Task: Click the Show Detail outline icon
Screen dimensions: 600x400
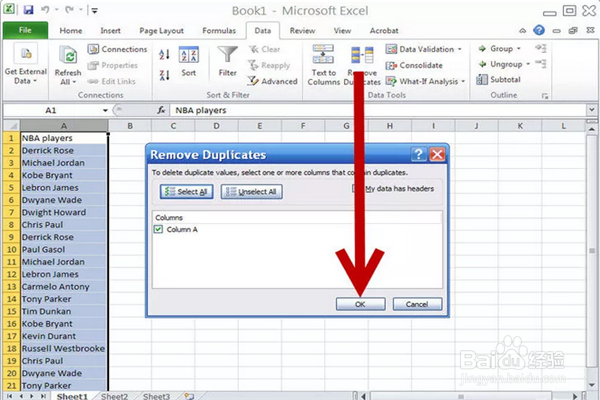Action: pyautogui.click(x=541, y=48)
